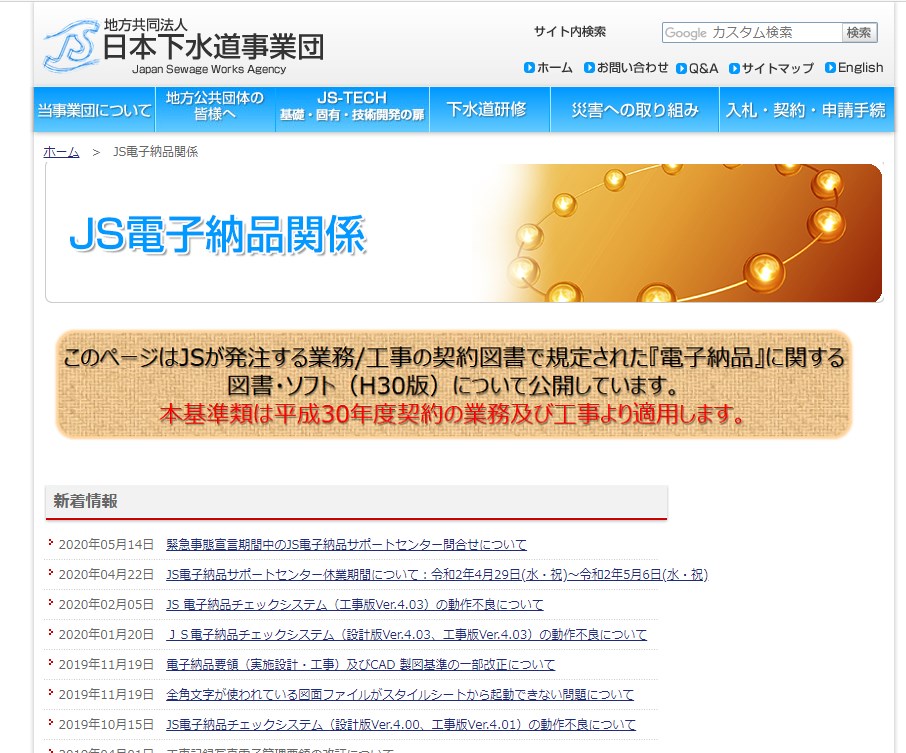Click the arrow icon beside お問い合わせ

(589, 68)
